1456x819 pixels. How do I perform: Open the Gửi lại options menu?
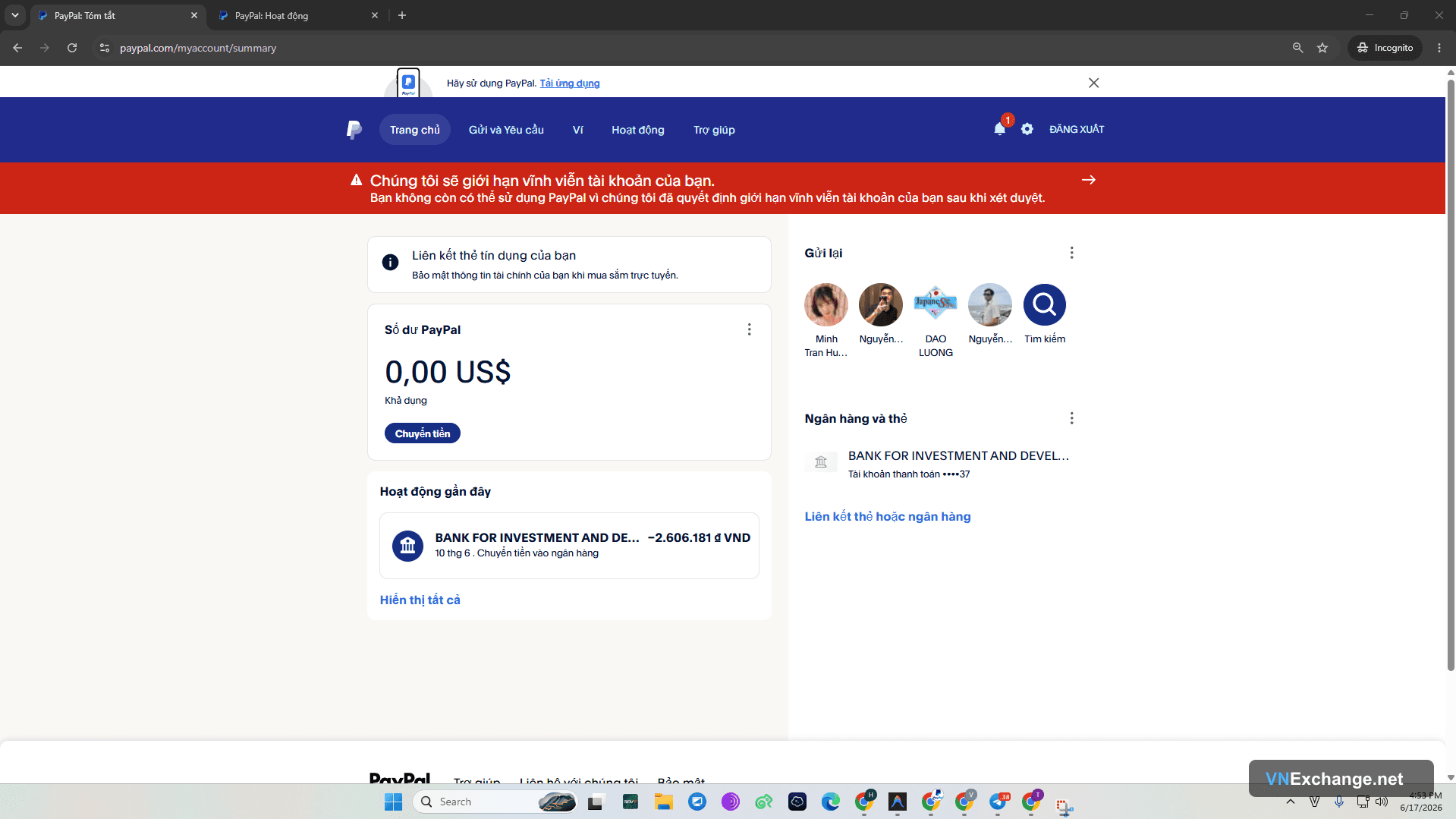coord(1072,253)
